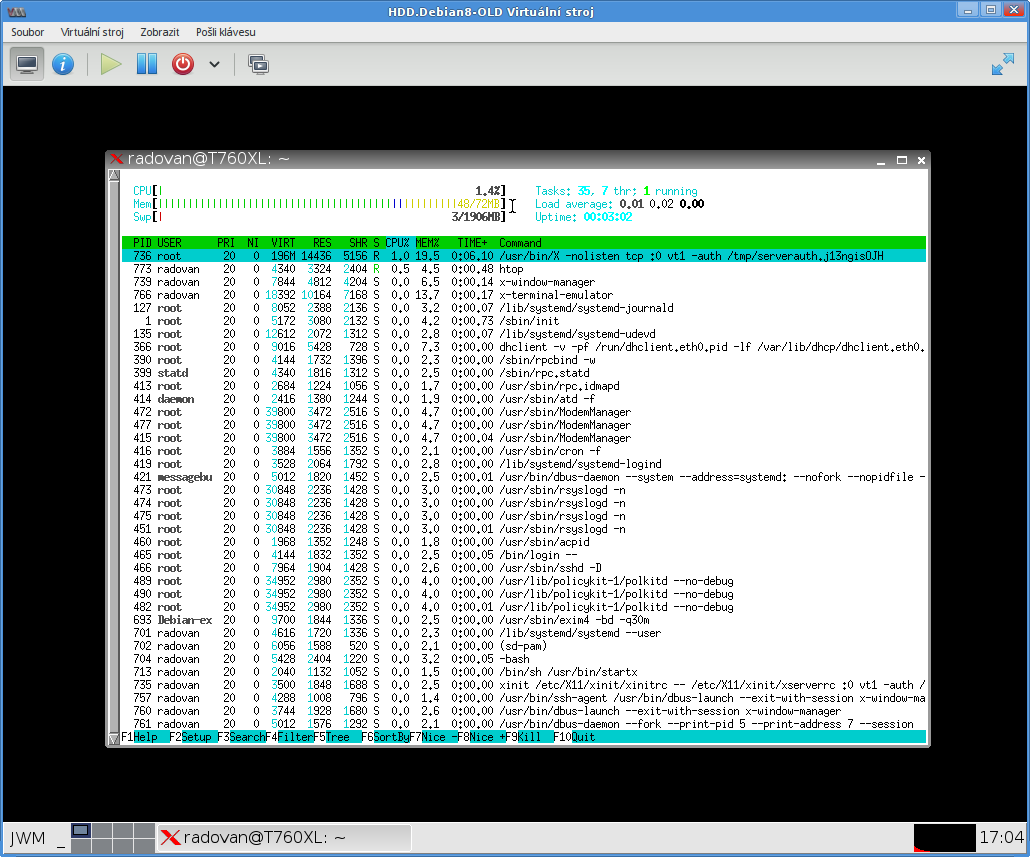Sort htop by the USER column header
This screenshot has height=857, width=1030.
169,243
